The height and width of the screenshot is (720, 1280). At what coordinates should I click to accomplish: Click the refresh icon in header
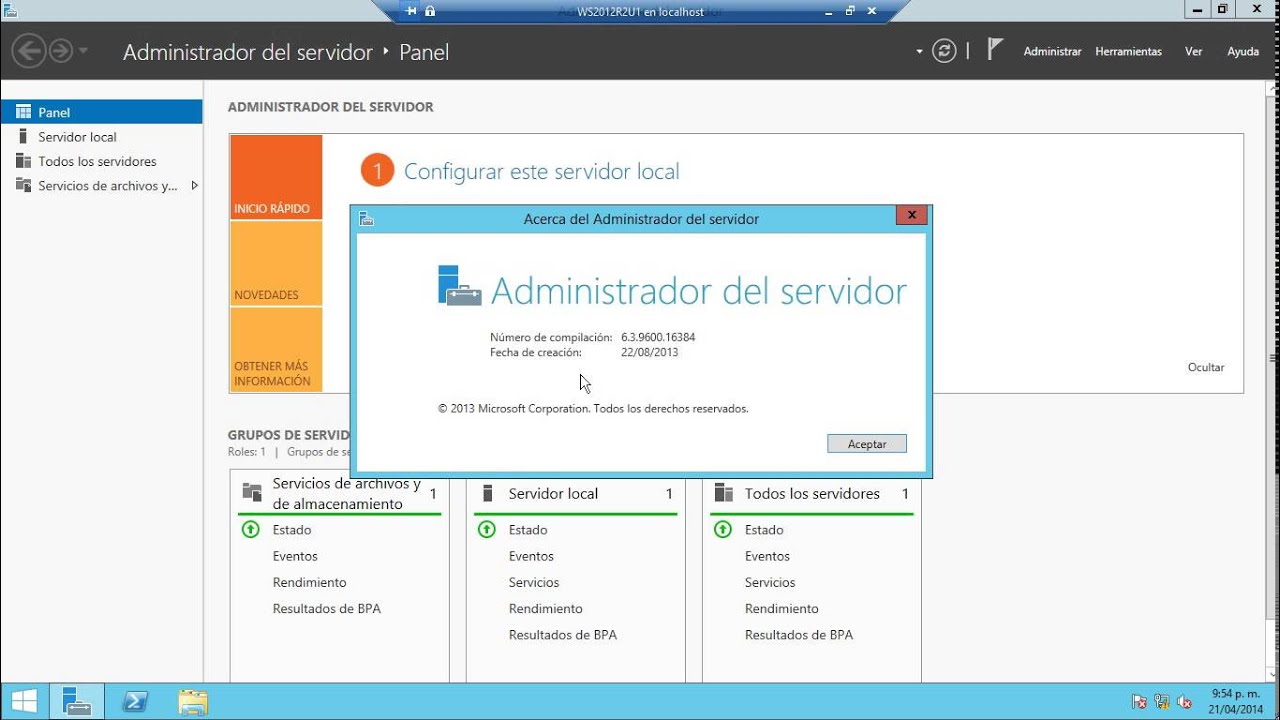[944, 51]
